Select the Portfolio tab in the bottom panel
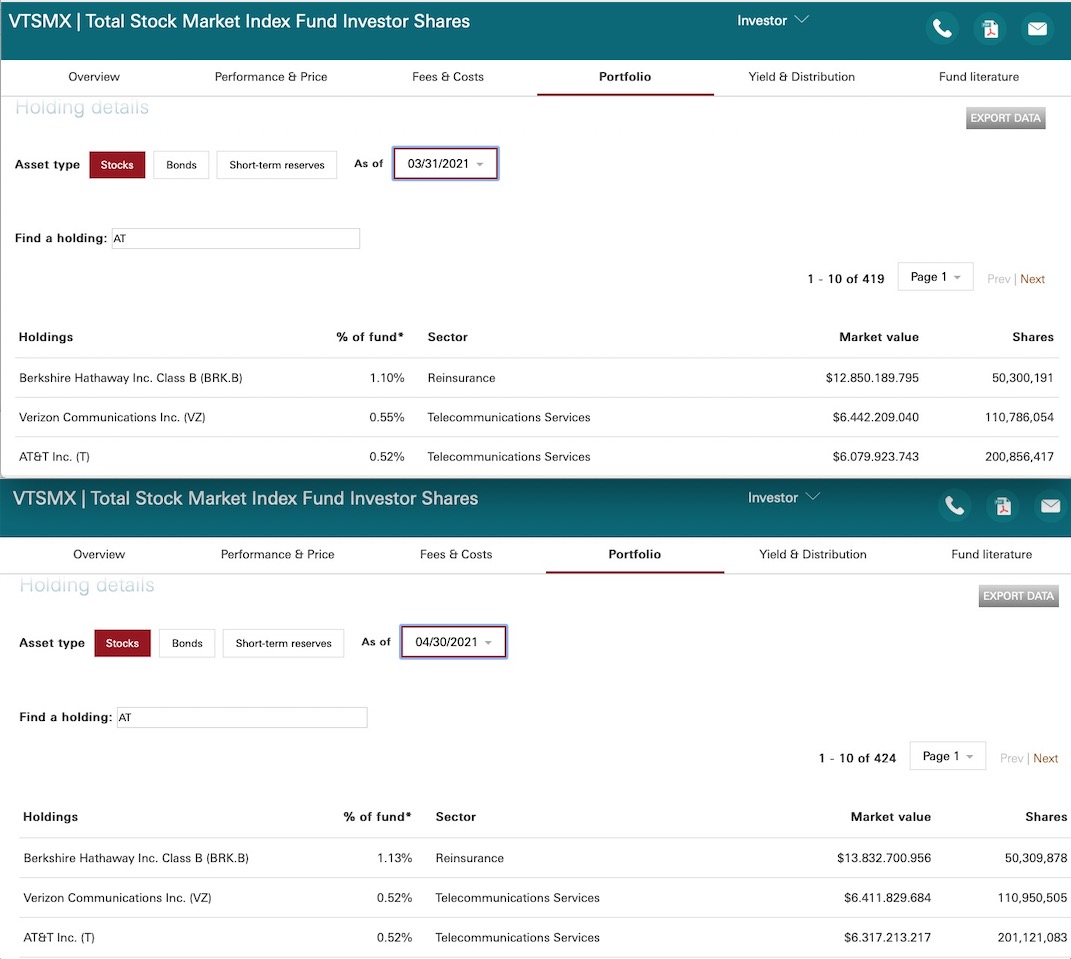This screenshot has width=1071, height=959. coord(635,554)
